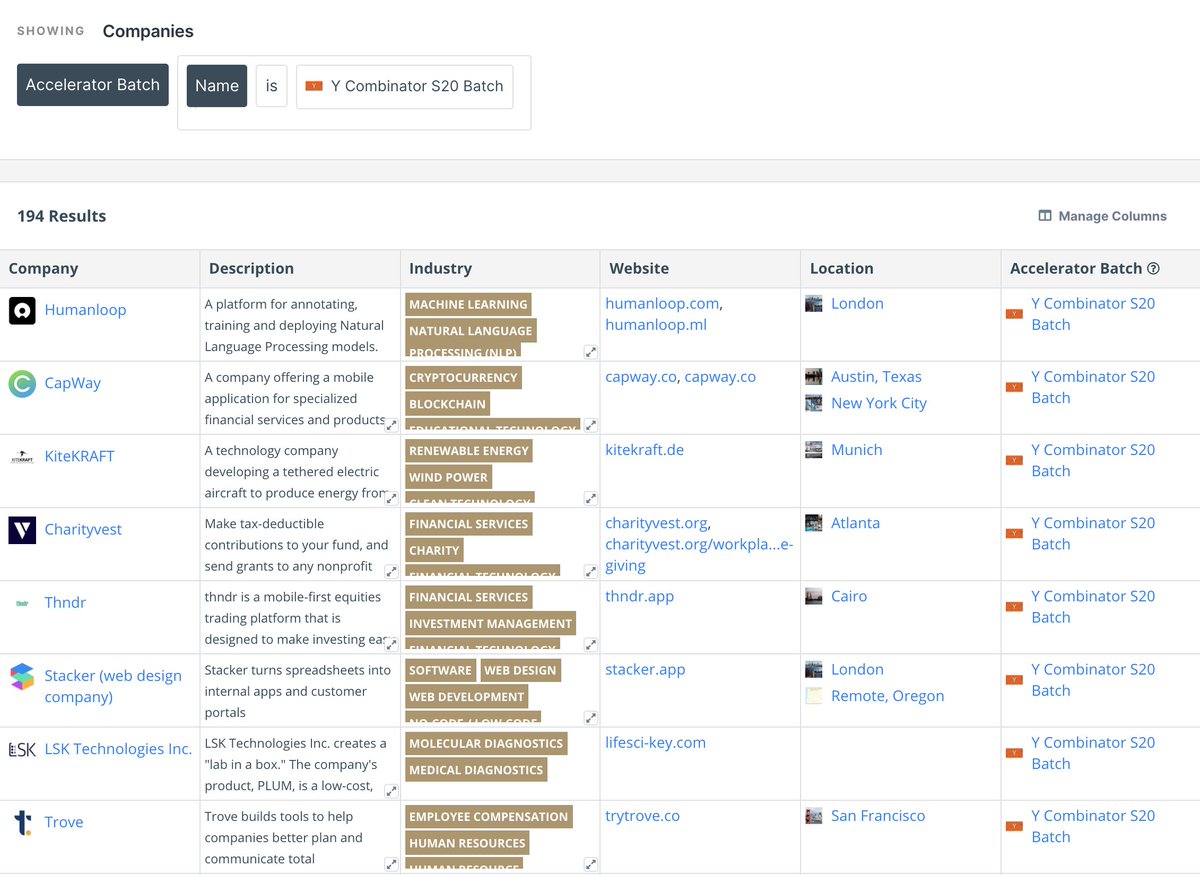Click the Description column header
The height and width of the screenshot is (875, 1200).
coord(300,268)
